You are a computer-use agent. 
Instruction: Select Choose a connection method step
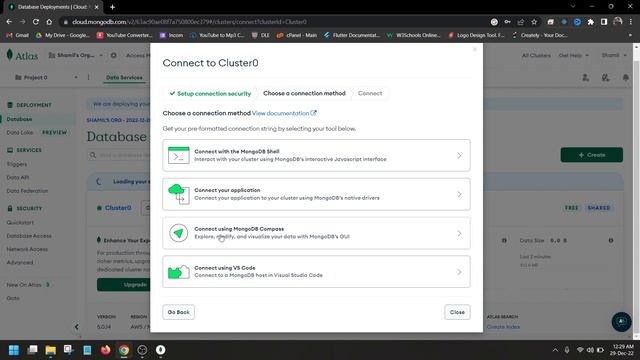tap(304, 93)
